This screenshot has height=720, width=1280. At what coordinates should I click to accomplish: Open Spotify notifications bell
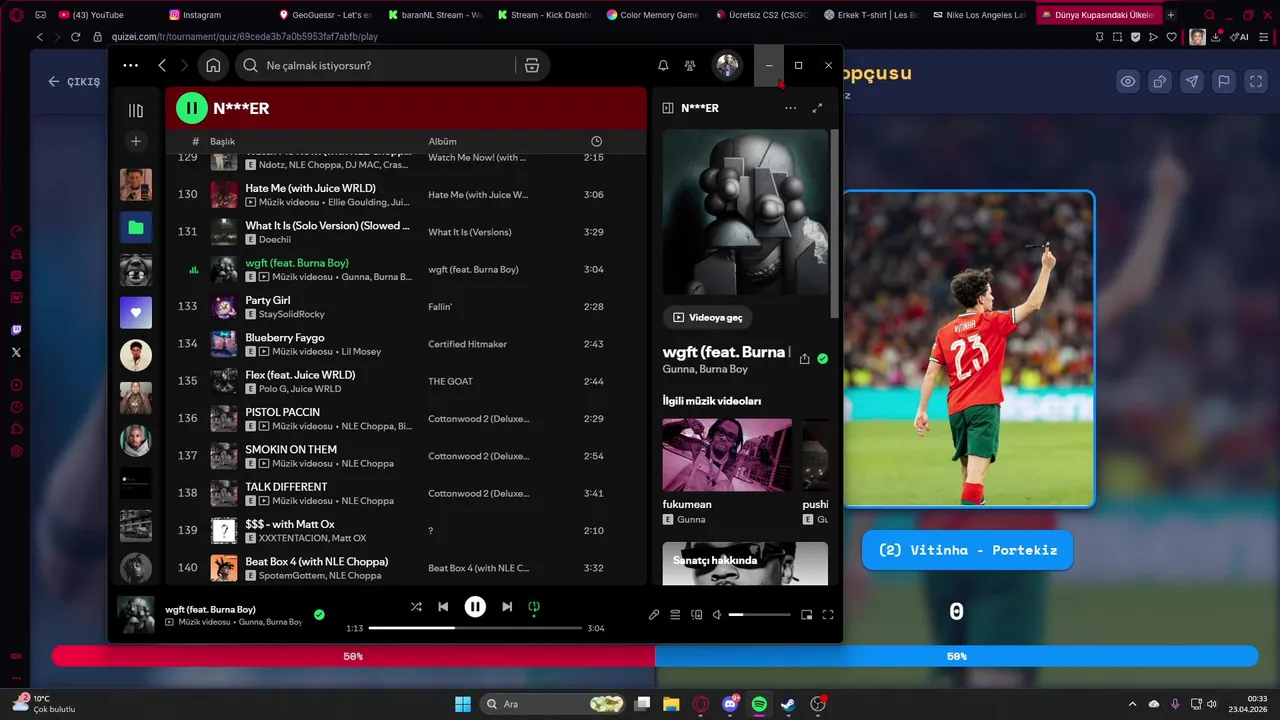tap(663, 65)
